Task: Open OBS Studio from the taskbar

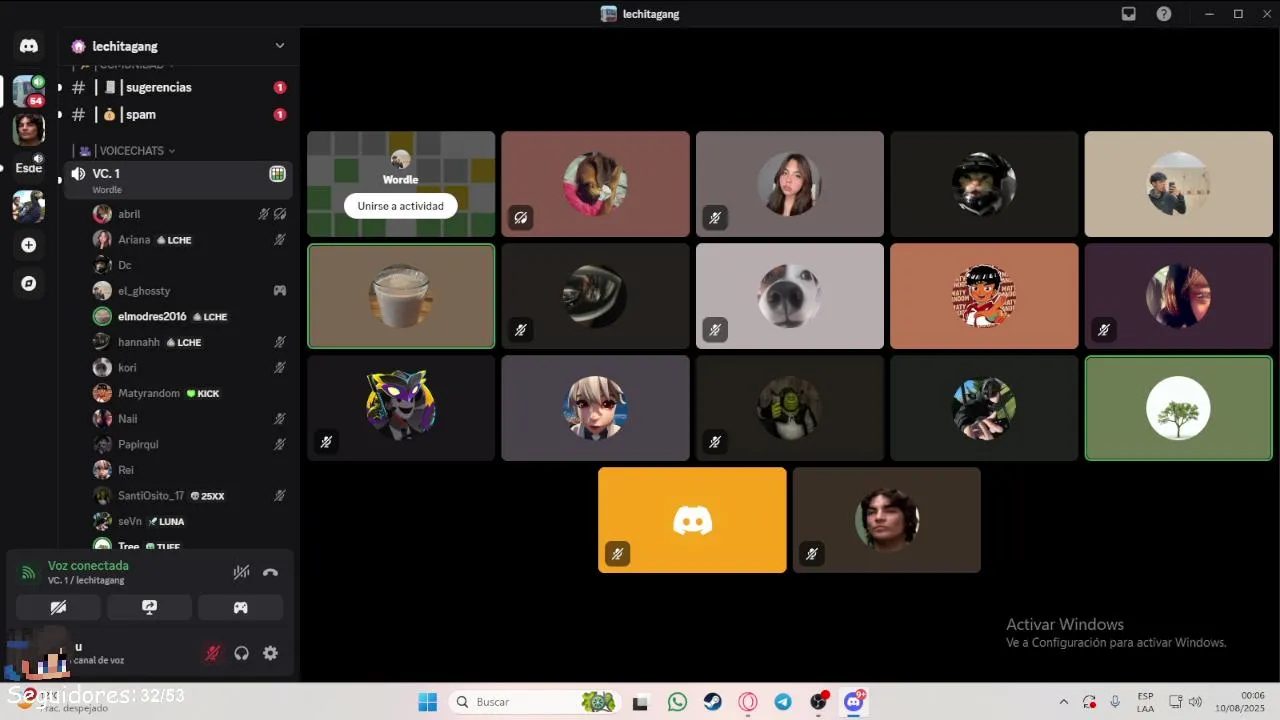Action: click(819, 702)
